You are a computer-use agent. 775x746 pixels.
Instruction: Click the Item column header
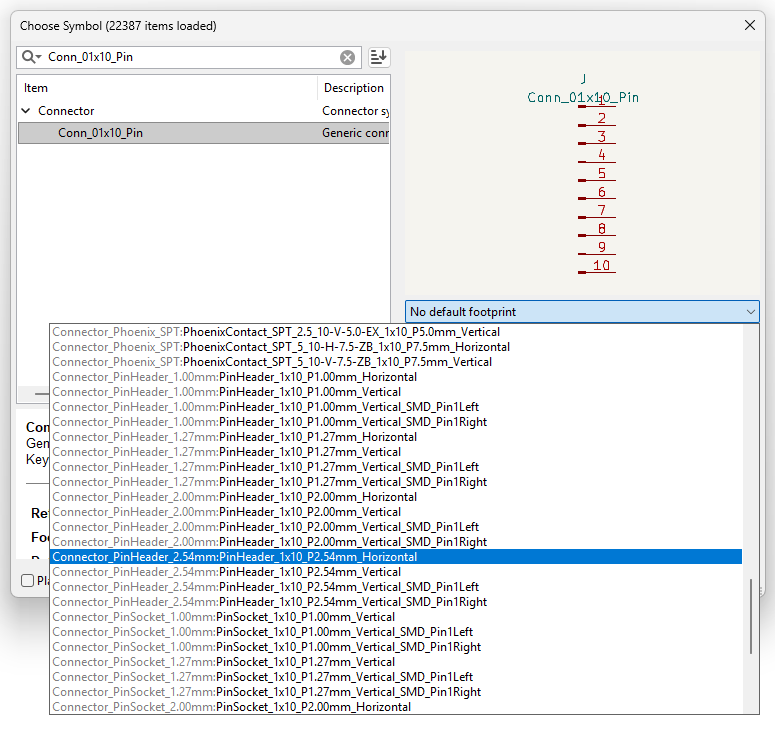point(36,88)
